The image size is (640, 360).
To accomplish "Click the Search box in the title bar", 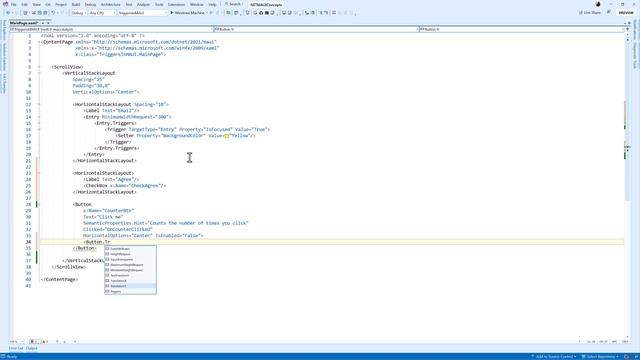I will click(x=234, y=4).
